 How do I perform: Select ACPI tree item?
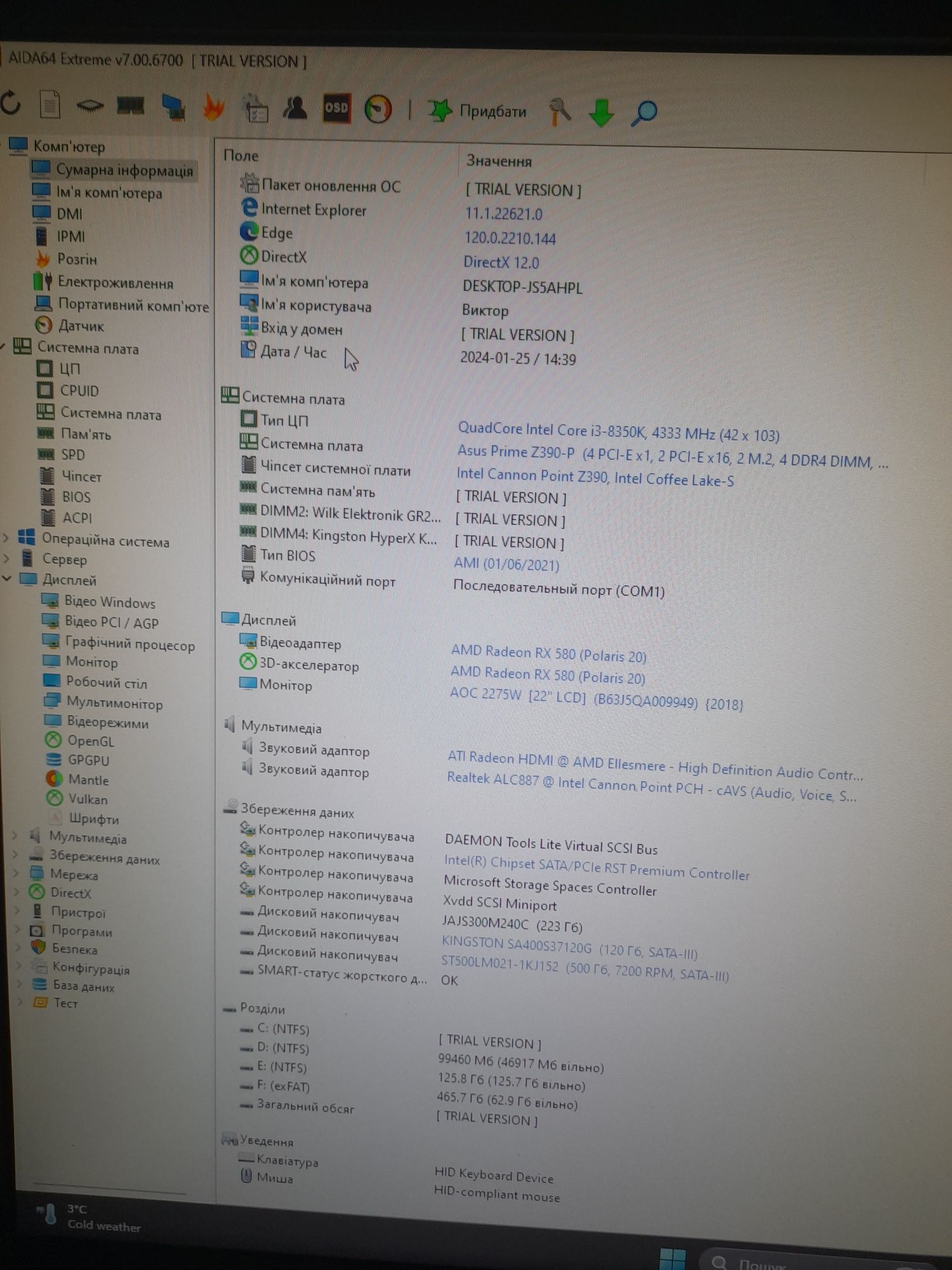point(67,518)
